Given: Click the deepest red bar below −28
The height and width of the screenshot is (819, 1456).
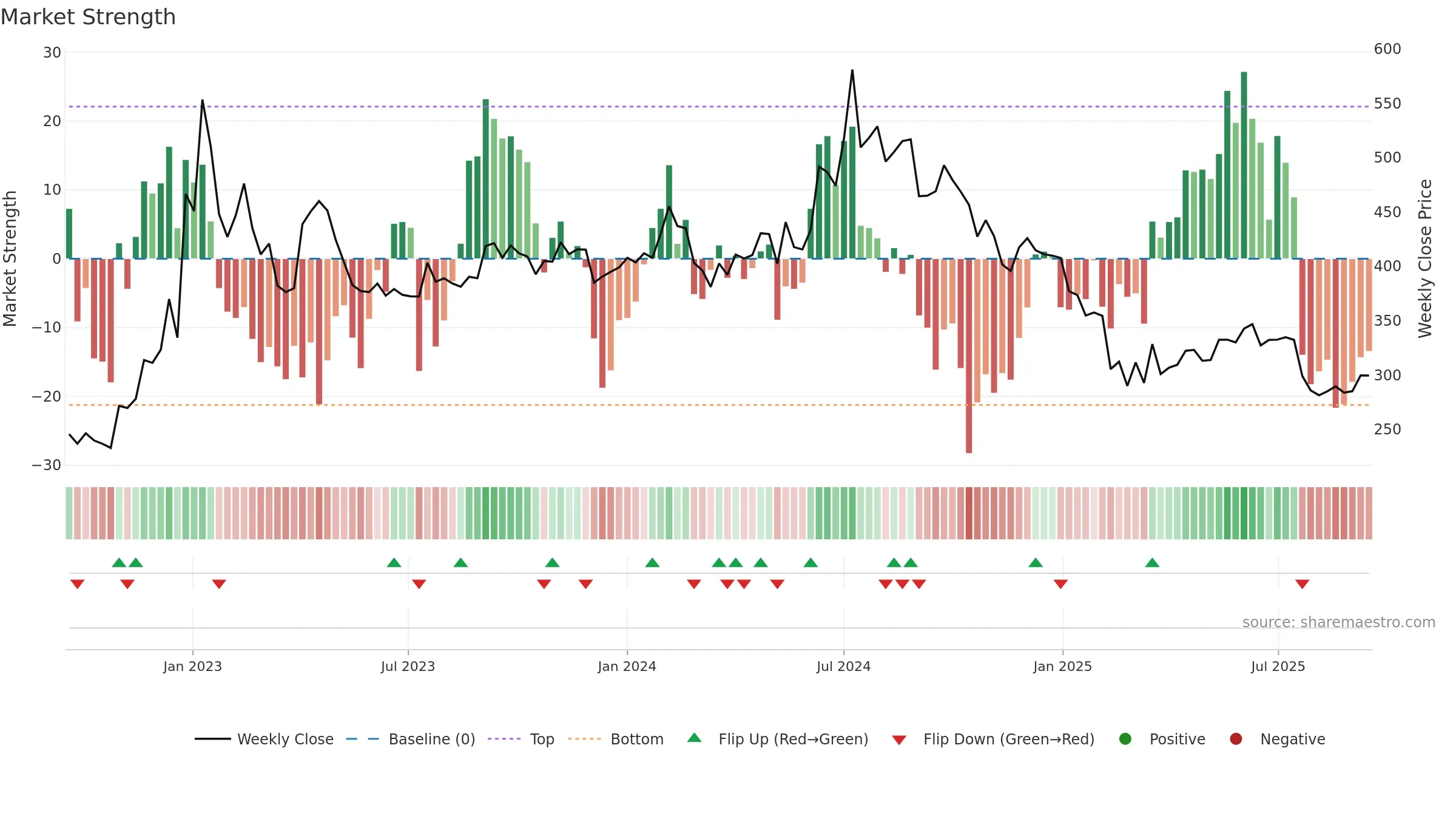Looking at the screenshot, I should point(969,356).
